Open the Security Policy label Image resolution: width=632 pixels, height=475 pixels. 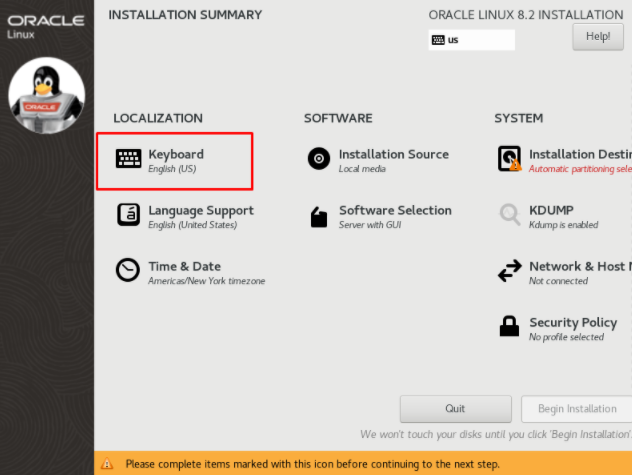573,323
